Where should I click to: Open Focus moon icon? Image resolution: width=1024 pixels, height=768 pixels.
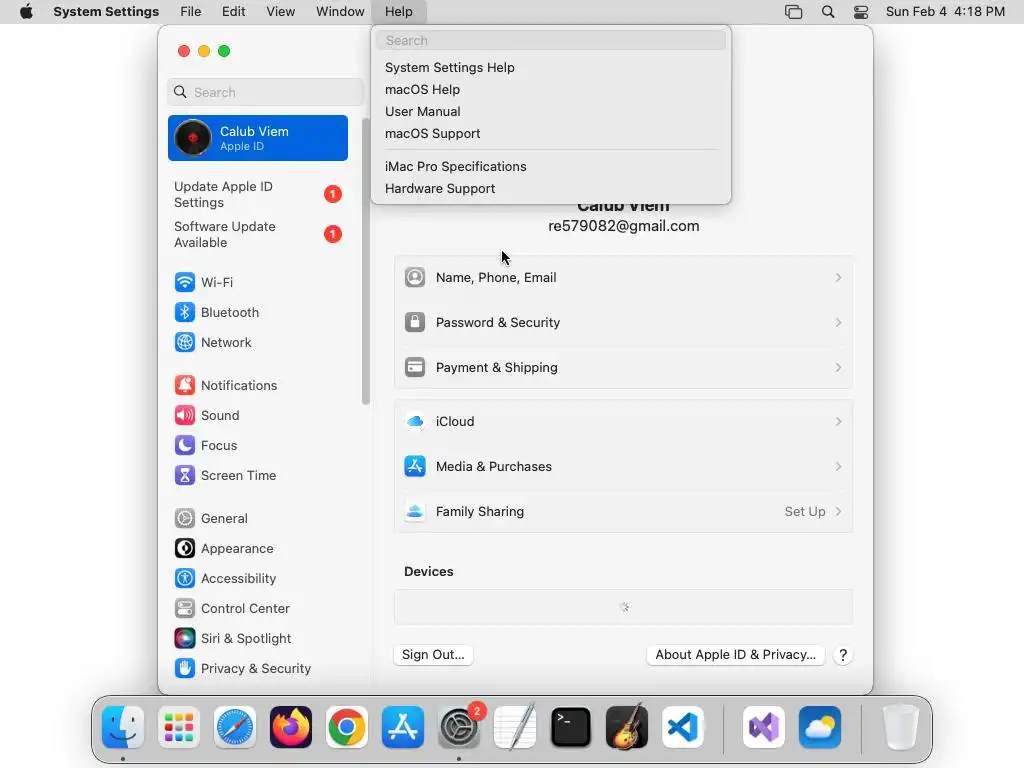pyautogui.click(x=185, y=445)
